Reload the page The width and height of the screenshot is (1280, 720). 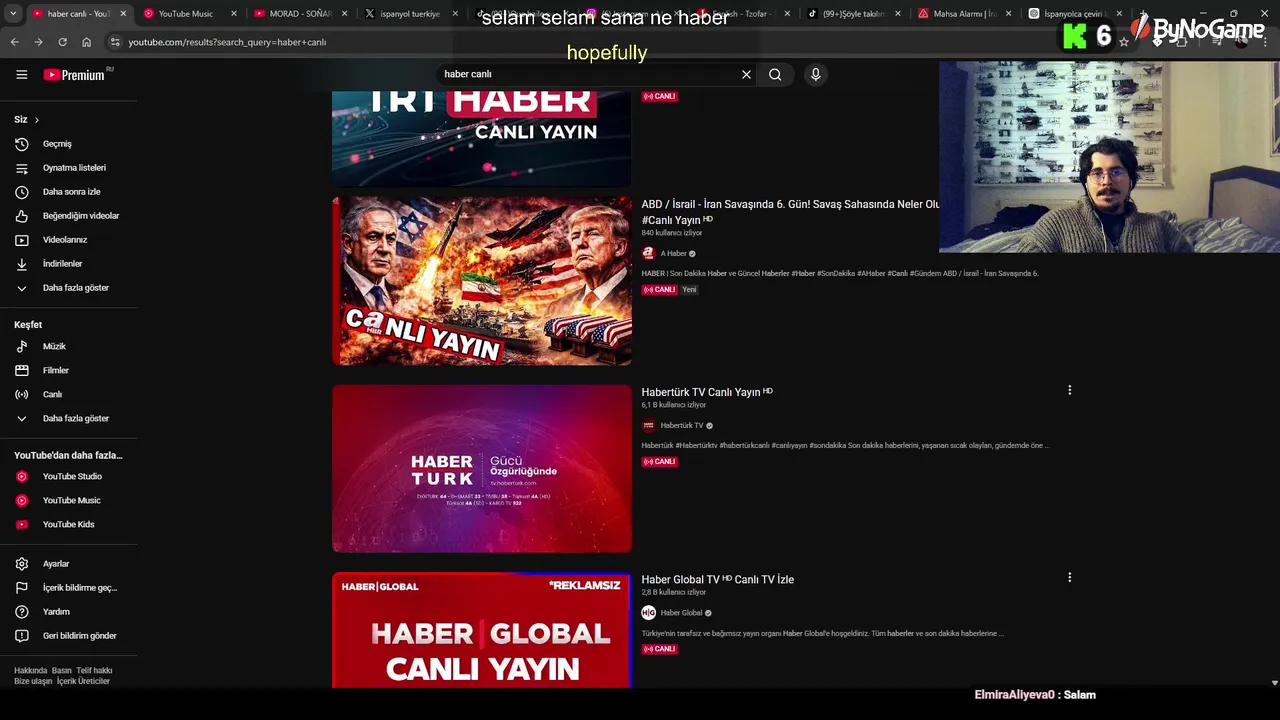62,42
